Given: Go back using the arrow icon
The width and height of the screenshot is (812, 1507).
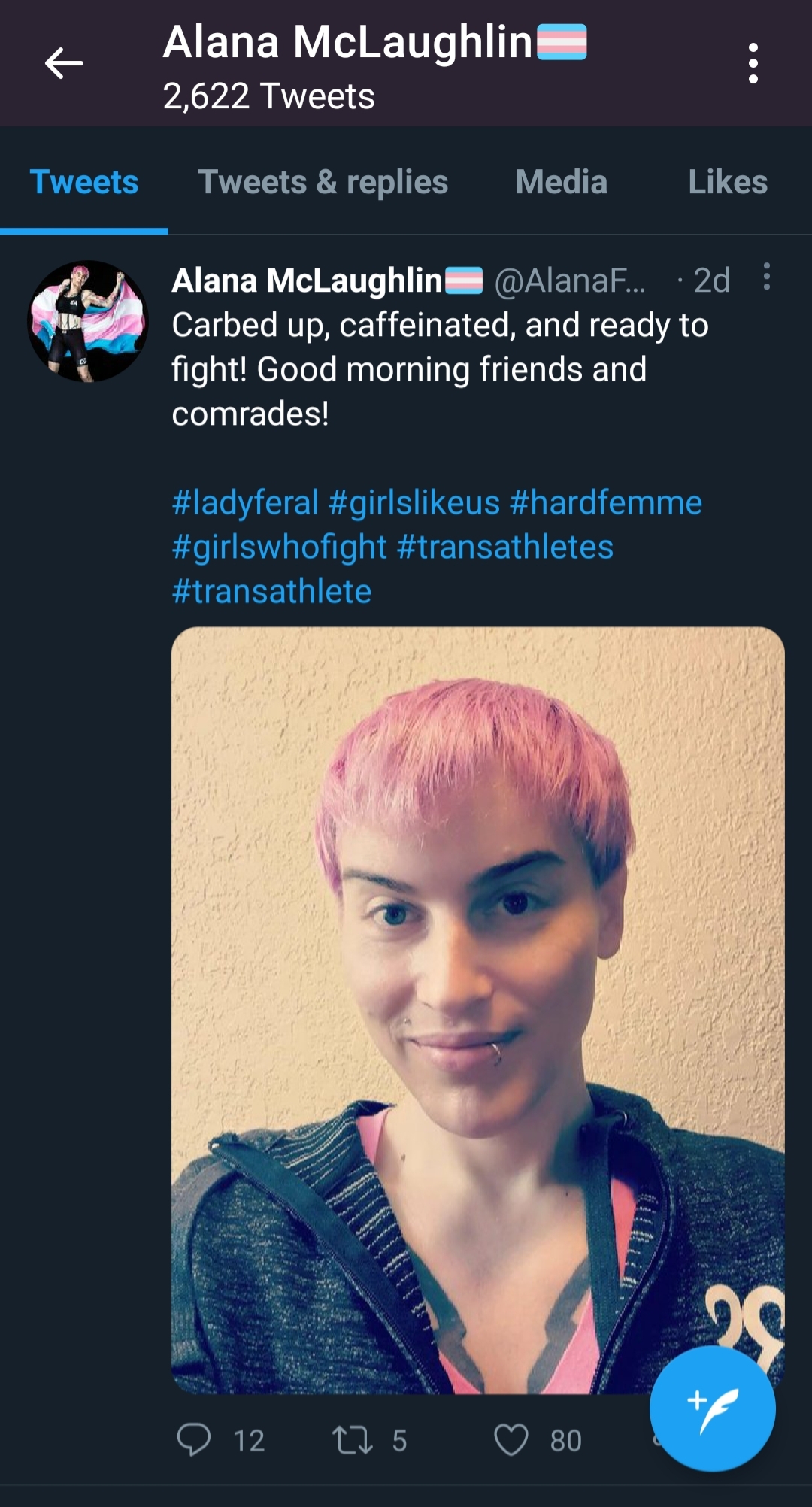Looking at the screenshot, I should click(x=64, y=63).
